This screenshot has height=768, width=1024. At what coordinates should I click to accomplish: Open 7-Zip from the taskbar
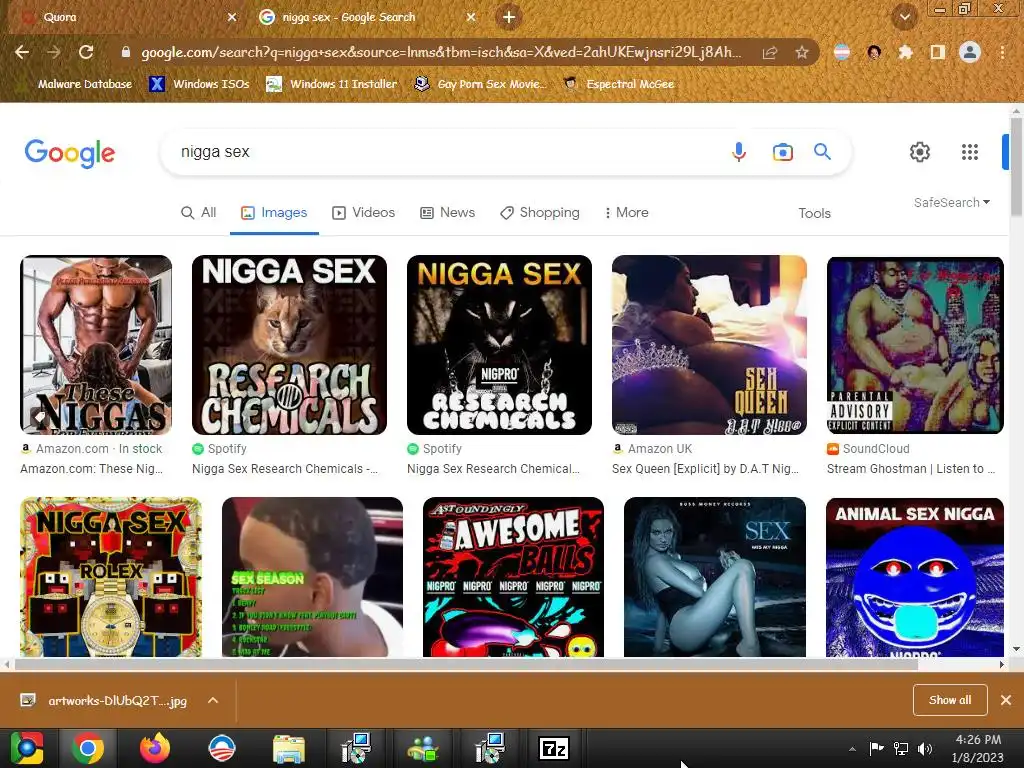point(554,748)
